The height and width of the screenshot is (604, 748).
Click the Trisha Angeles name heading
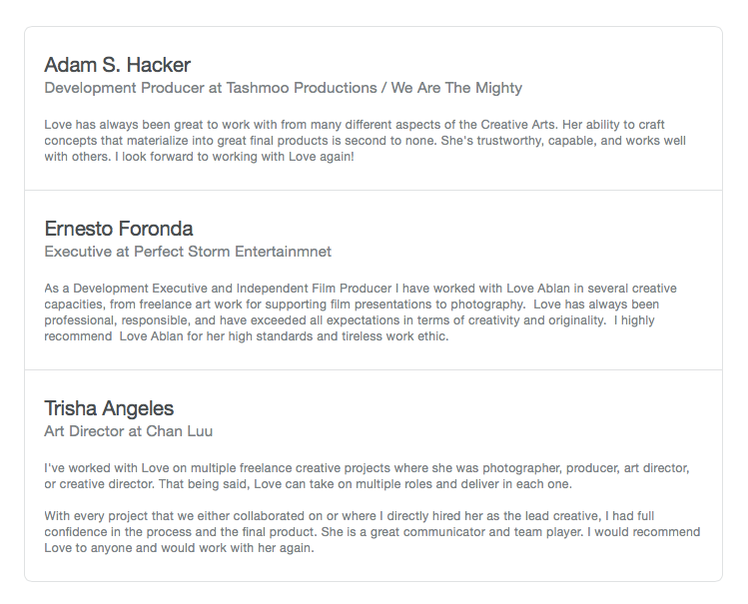click(109, 408)
